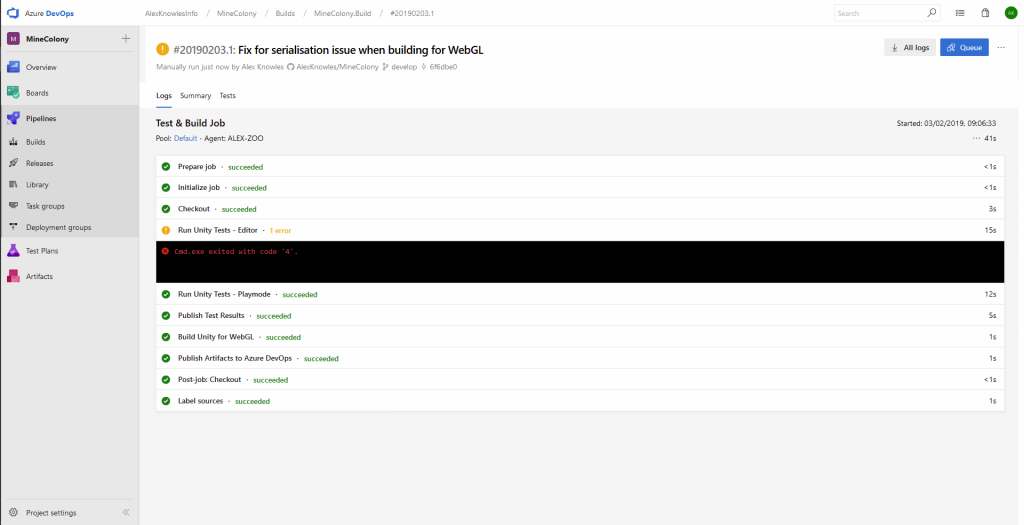The height and width of the screenshot is (525, 1024).
Task: Open Publish Test Results step
Action: pos(580,315)
